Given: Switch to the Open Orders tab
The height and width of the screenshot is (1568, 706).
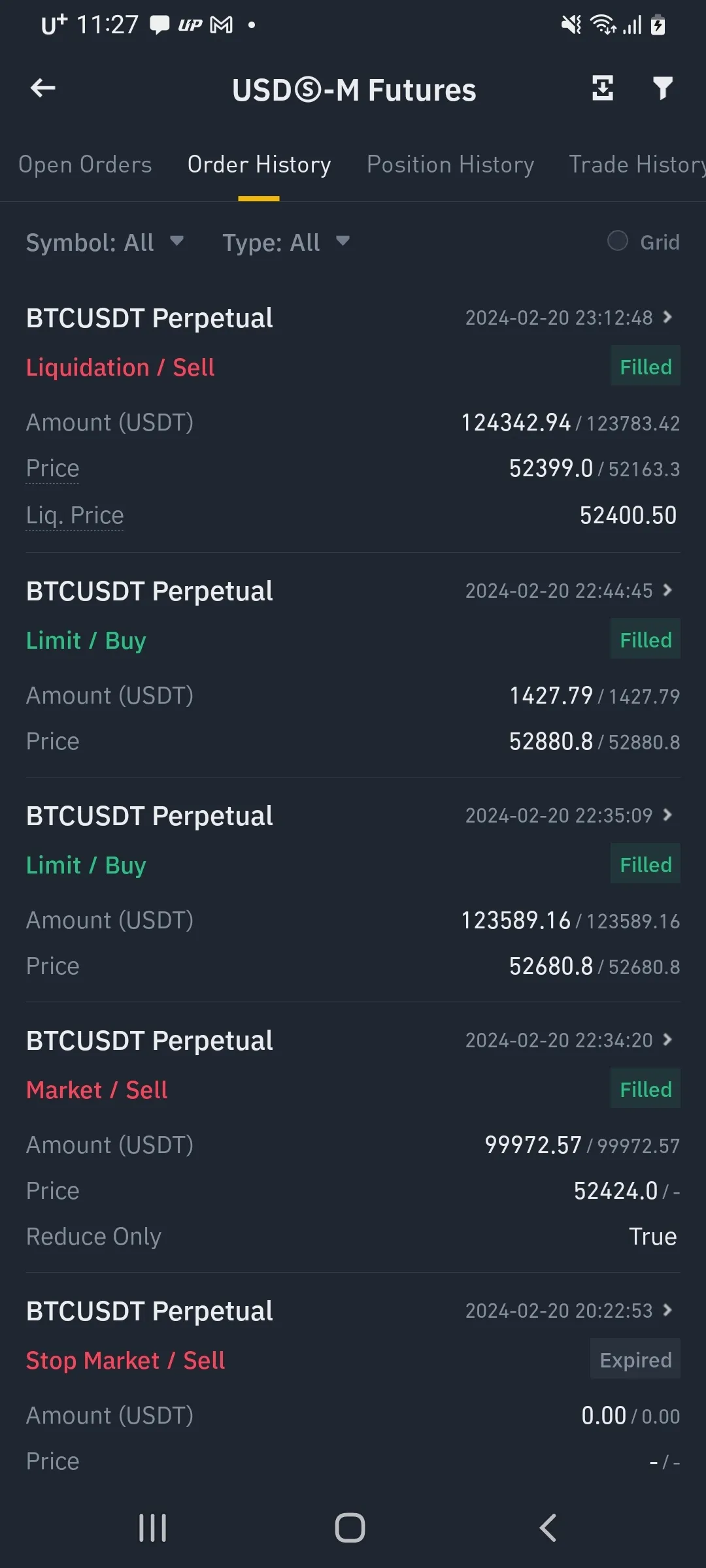Looking at the screenshot, I should (x=85, y=165).
